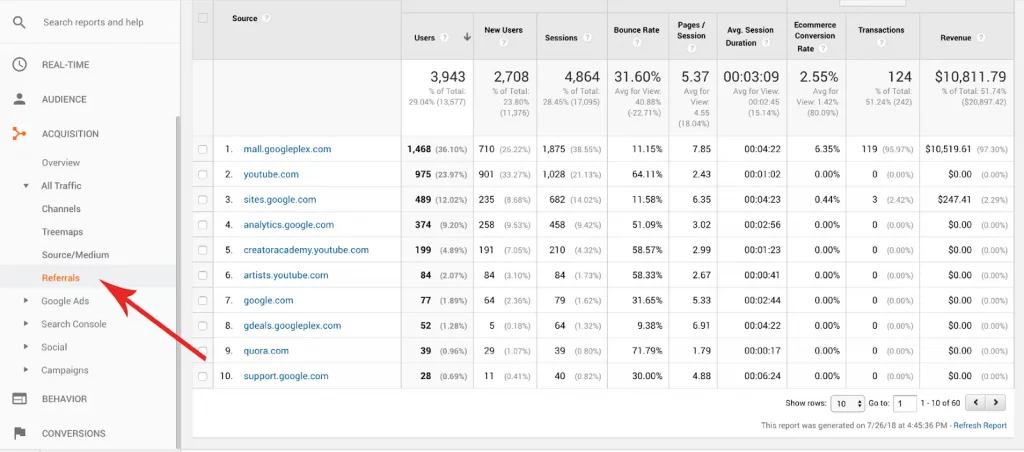Image resolution: width=1024 pixels, height=452 pixels.
Task: Check the youtube.com row checkbox
Action: (202, 174)
